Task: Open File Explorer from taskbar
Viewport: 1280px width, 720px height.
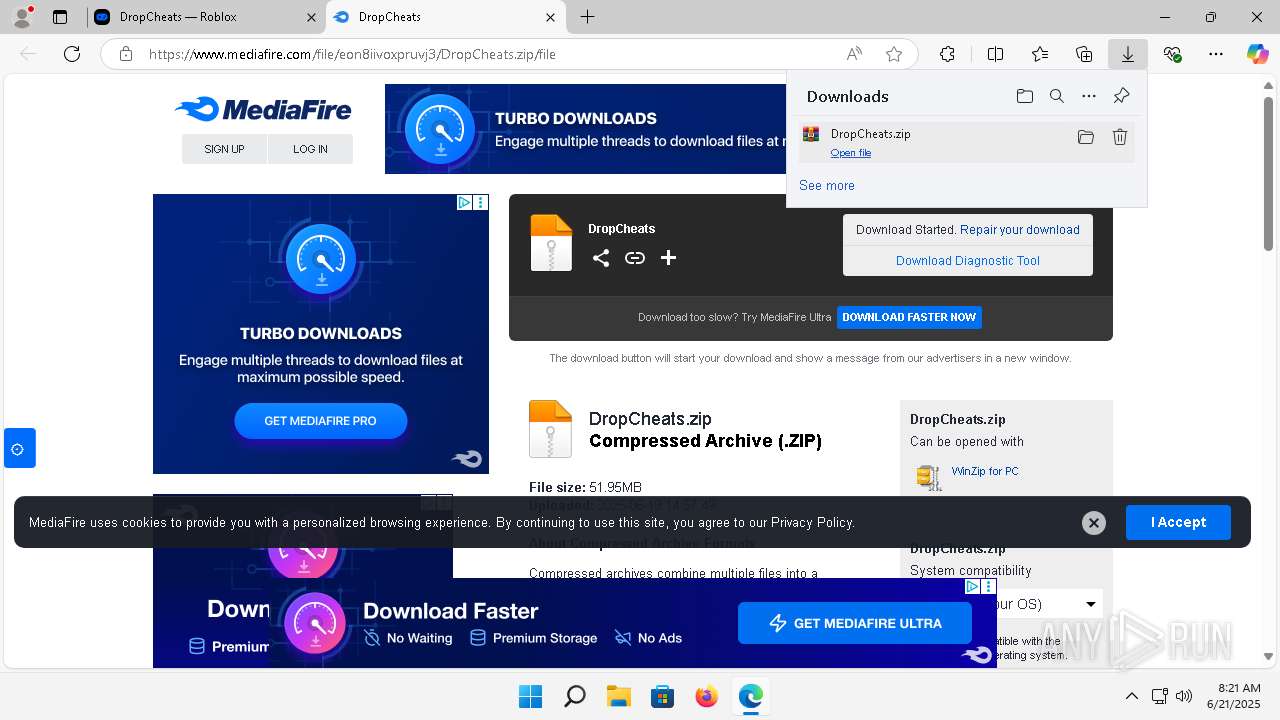Action: click(618, 696)
